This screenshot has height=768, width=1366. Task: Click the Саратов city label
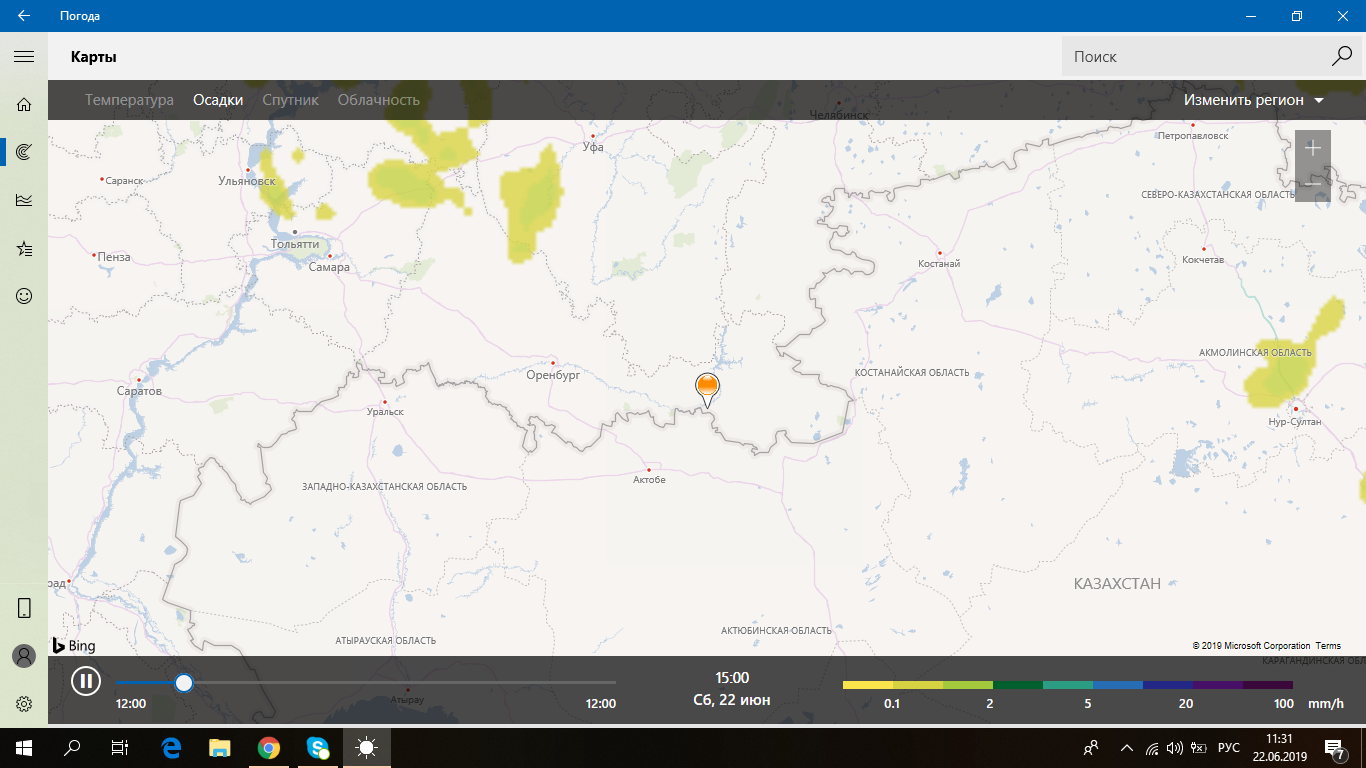pyautogui.click(x=139, y=391)
